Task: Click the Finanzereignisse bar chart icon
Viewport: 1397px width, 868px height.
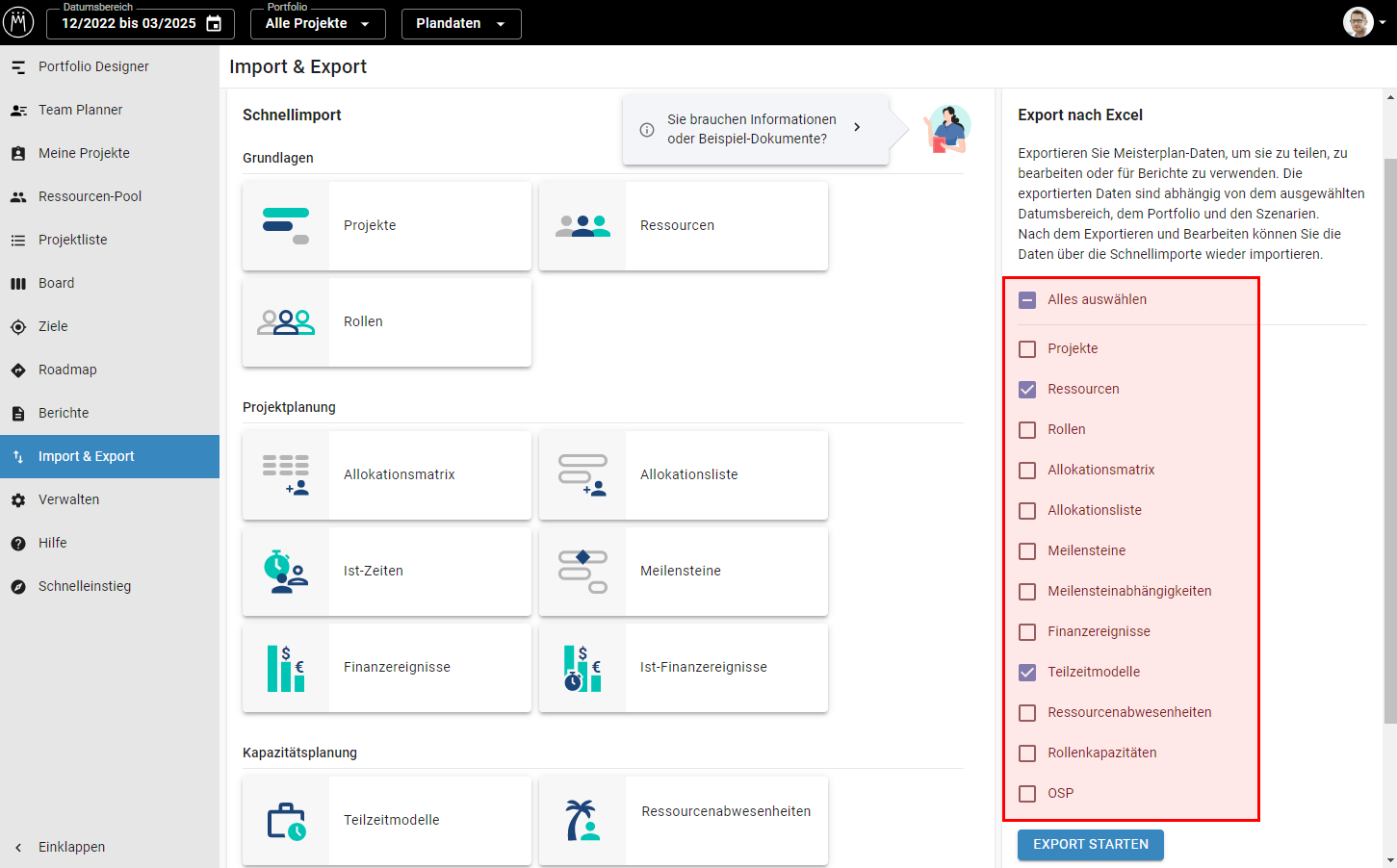Action: click(x=286, y=668)
